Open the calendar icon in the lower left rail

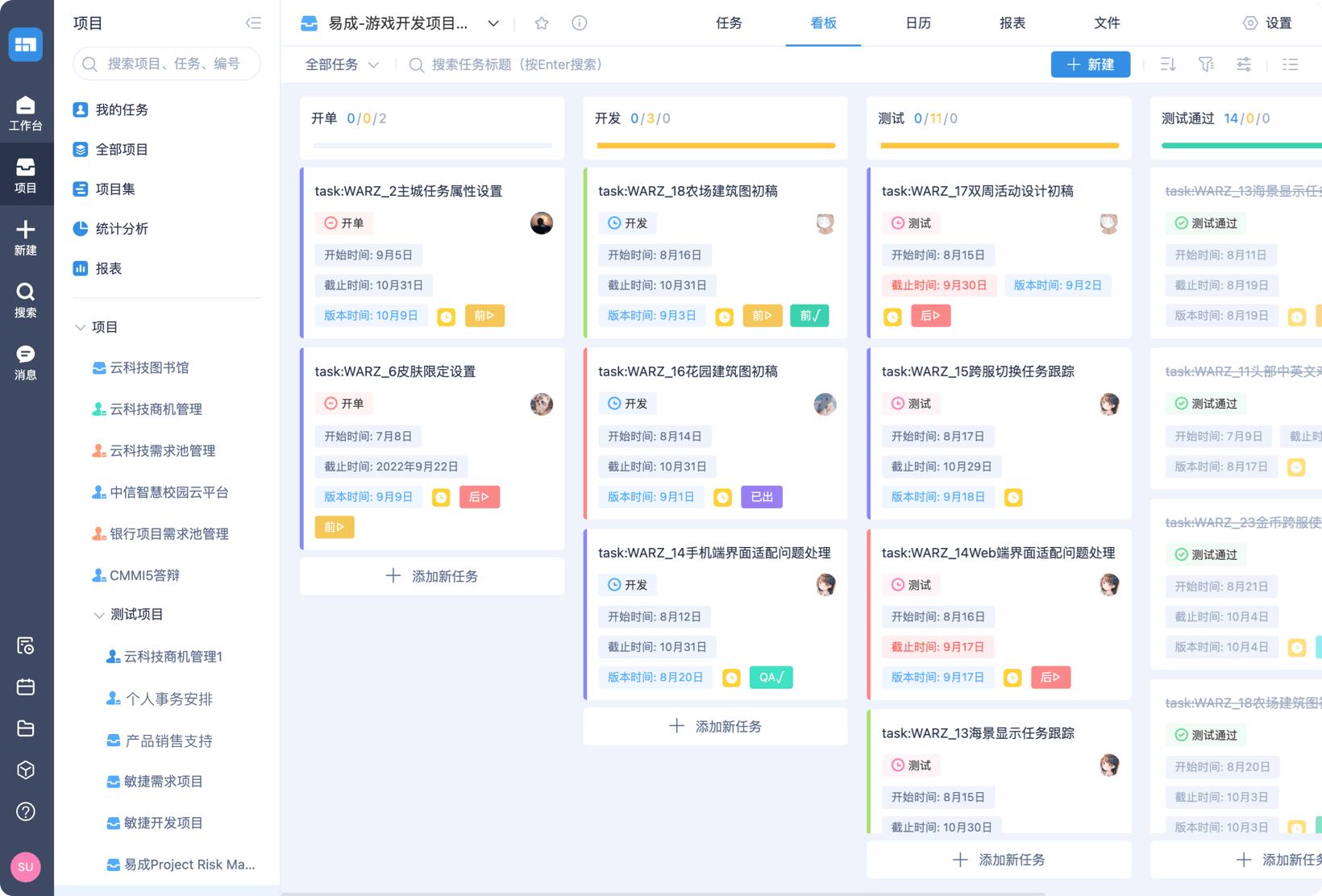tap(26, 687)
